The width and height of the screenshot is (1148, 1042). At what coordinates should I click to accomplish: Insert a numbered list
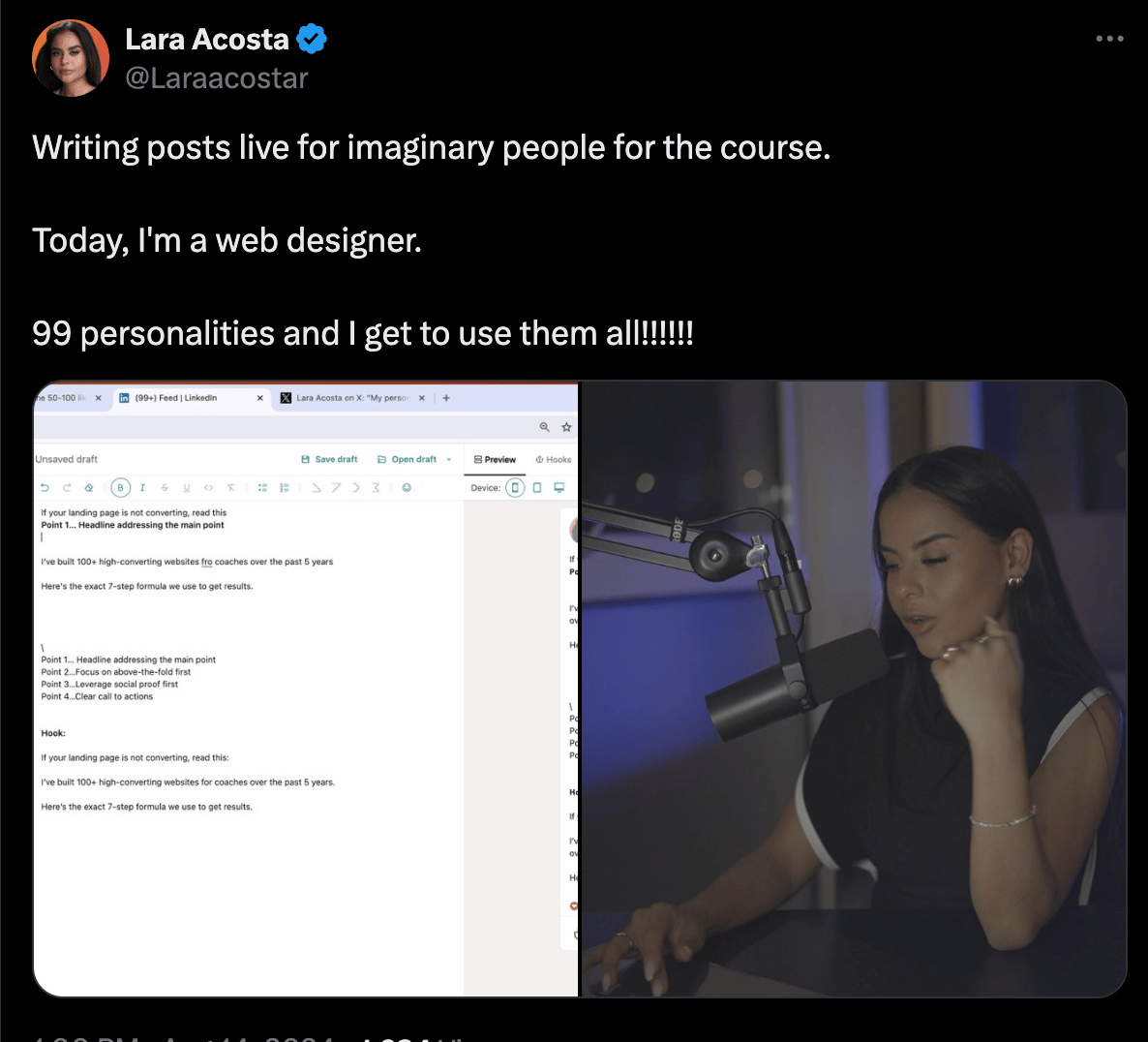coord(284,488)
